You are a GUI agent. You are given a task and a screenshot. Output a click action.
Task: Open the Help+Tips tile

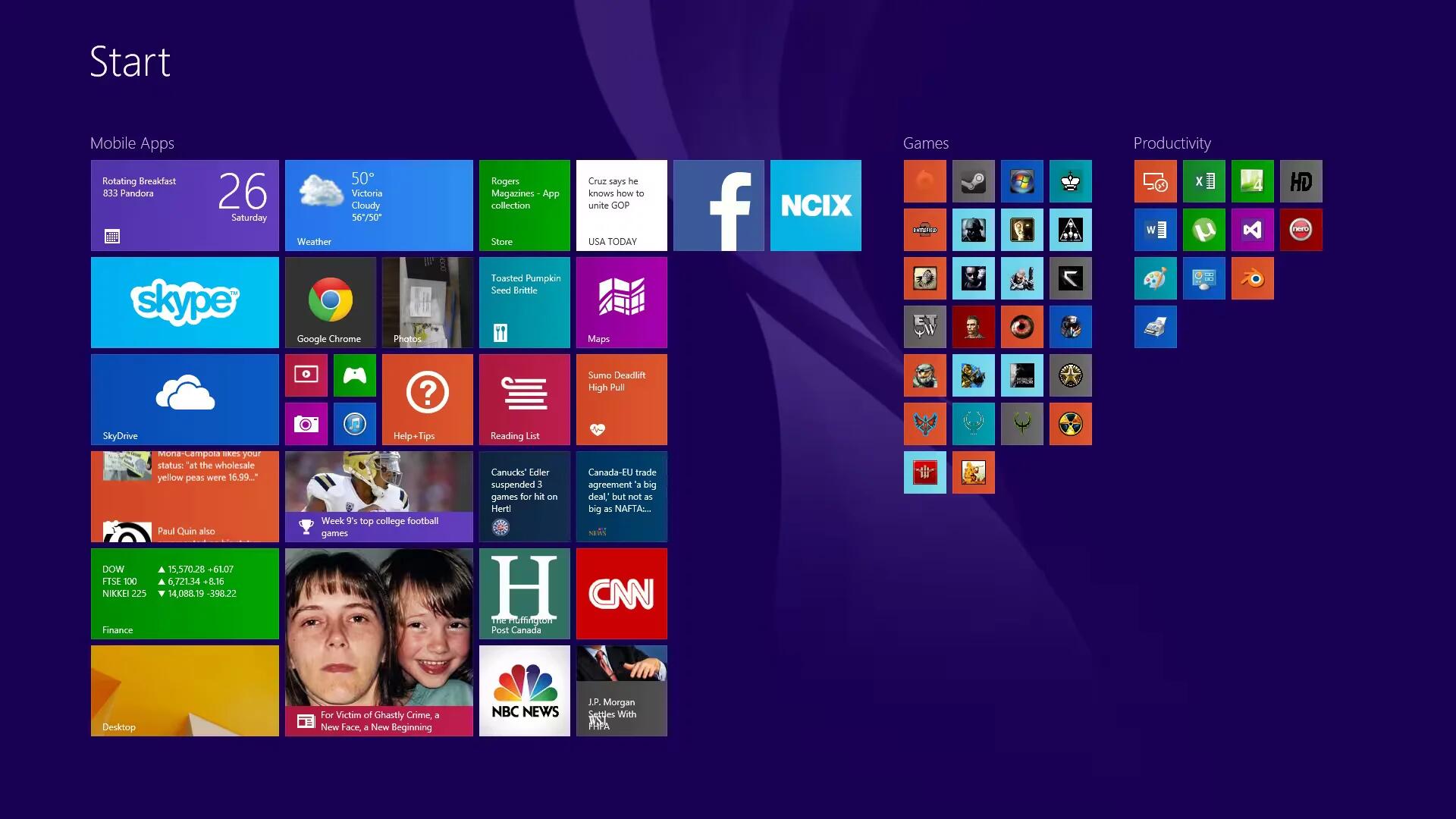pos(427,400)
